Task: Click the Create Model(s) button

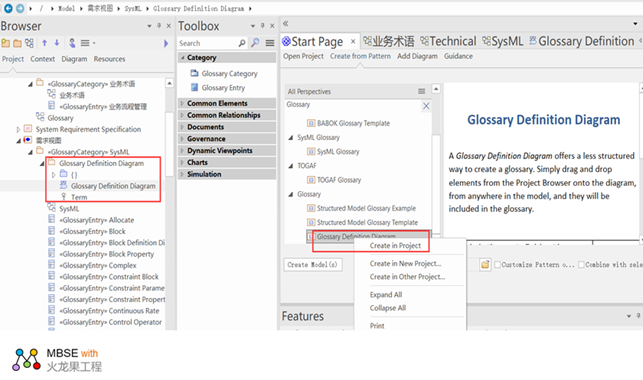Action: pyautogui.click(x=312, y=265)
